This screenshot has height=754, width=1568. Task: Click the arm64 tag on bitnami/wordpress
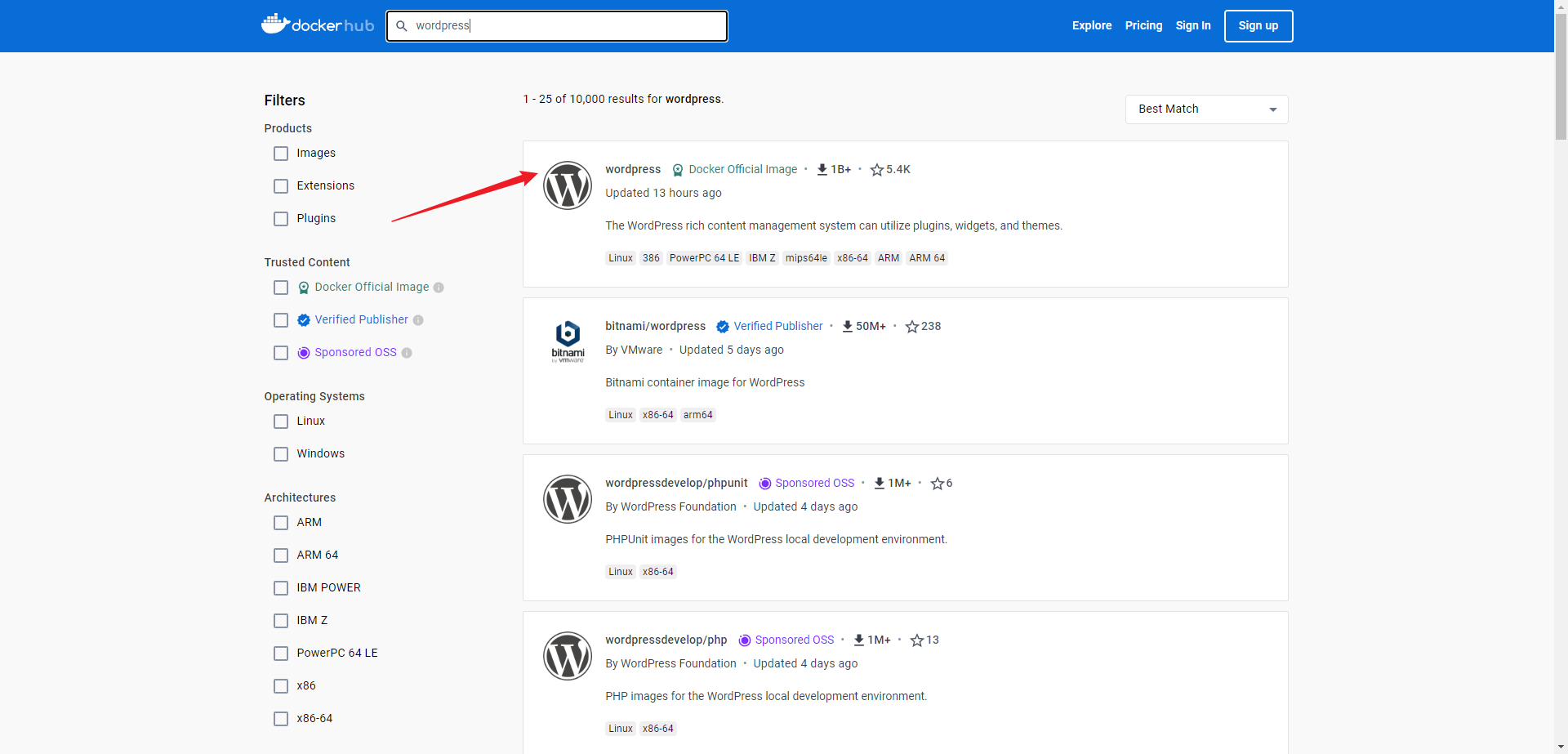pyautogui.click(x=697, y=415)
